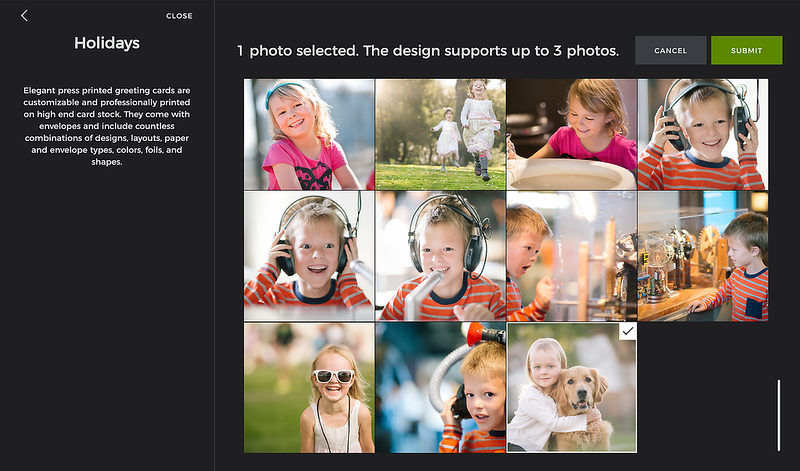Choose boy with headphones on white background
The image size is (800, 471).
(703, 134)
